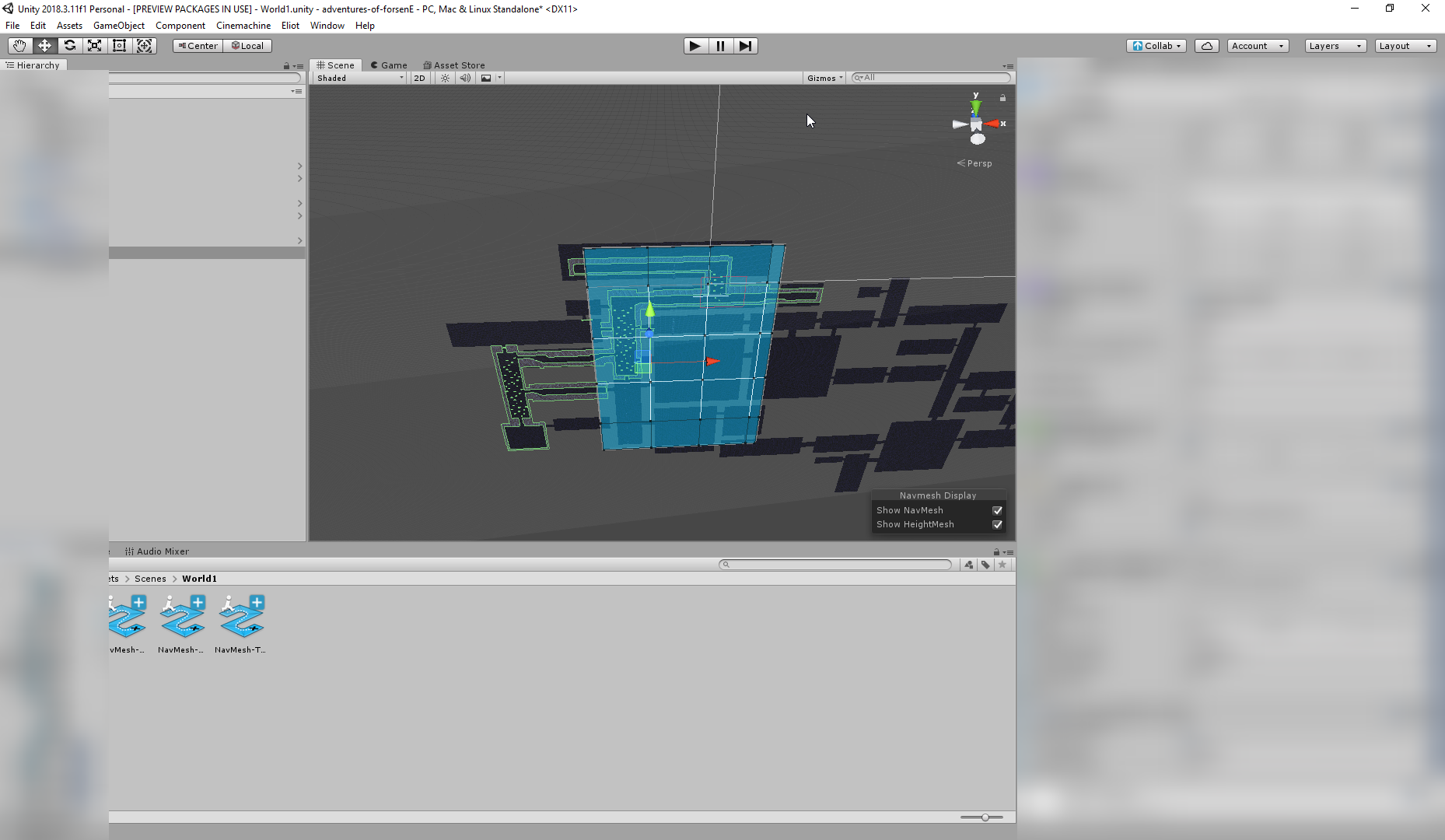Select the Scale tool
Image resolution: width=1445 pixels, height=840 pixels.
click(x=94, y=46)
